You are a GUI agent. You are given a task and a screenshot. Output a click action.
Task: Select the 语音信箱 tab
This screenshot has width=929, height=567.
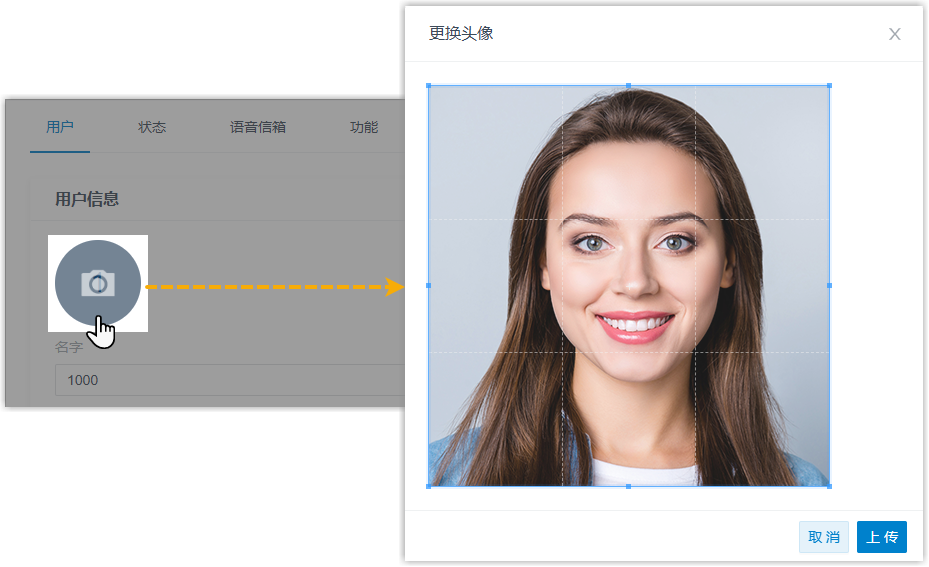coord(258,127)
